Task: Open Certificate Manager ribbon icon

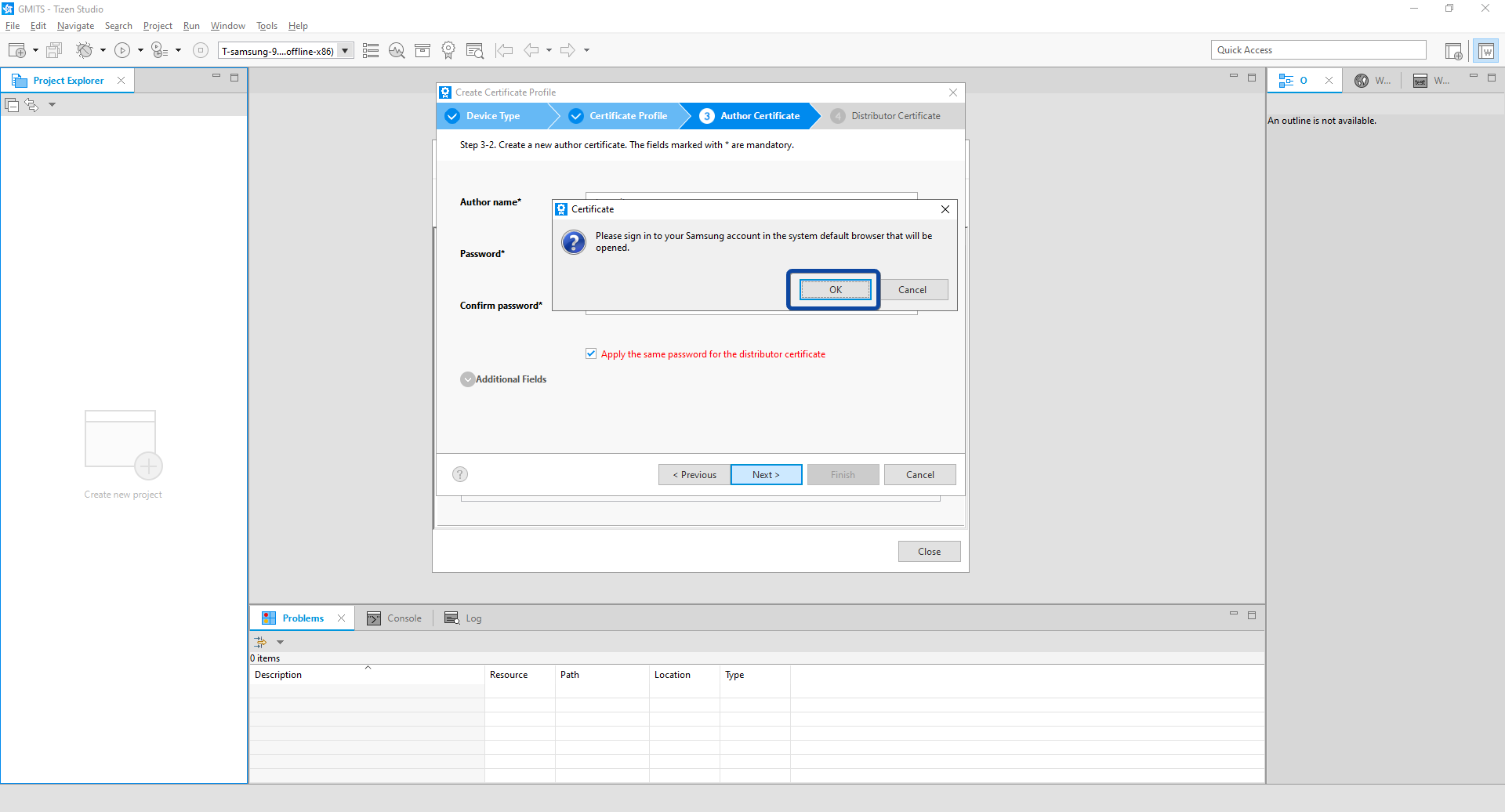Action: tap(448, 51)
